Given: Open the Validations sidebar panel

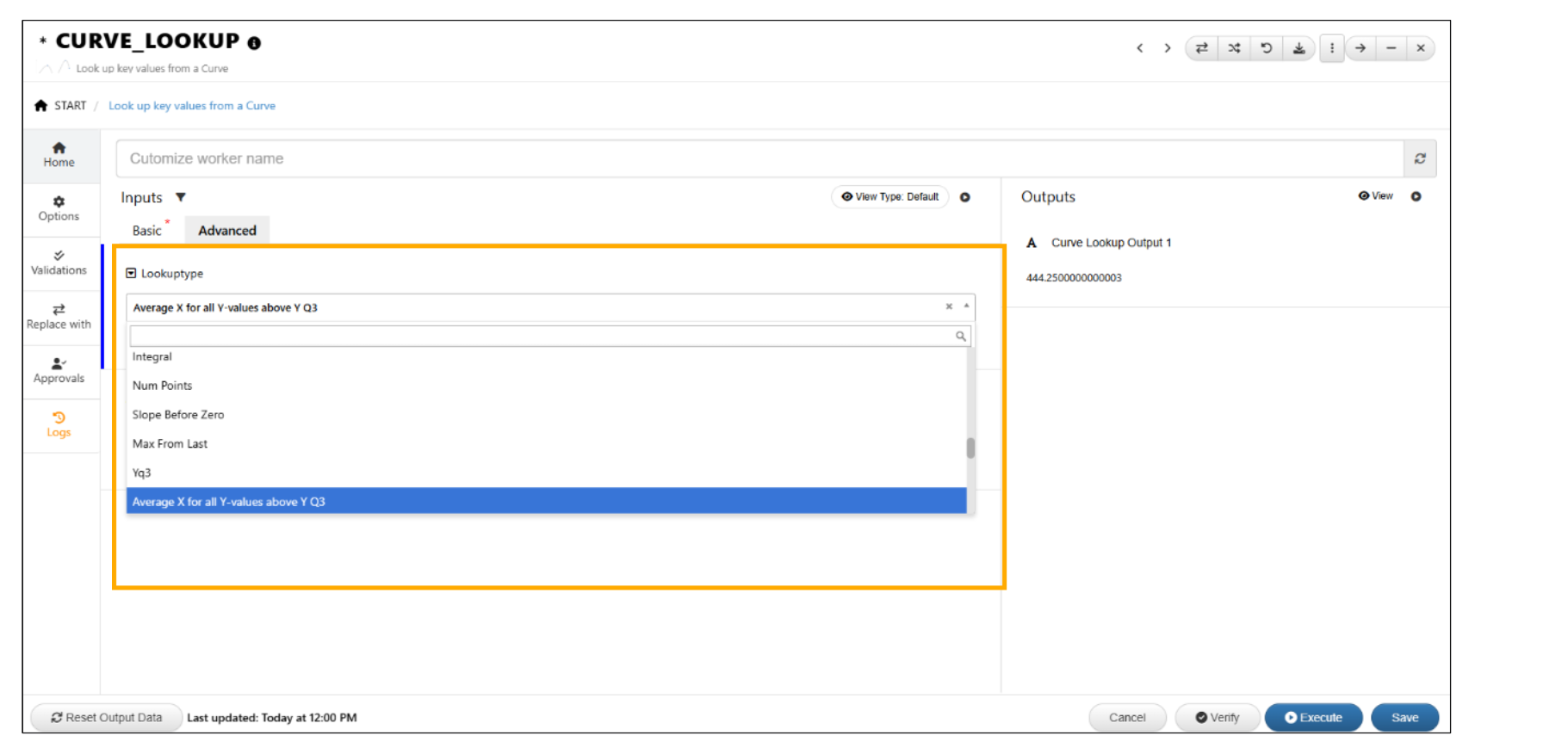Looking at the screenshot, I should tap(59, 263).
